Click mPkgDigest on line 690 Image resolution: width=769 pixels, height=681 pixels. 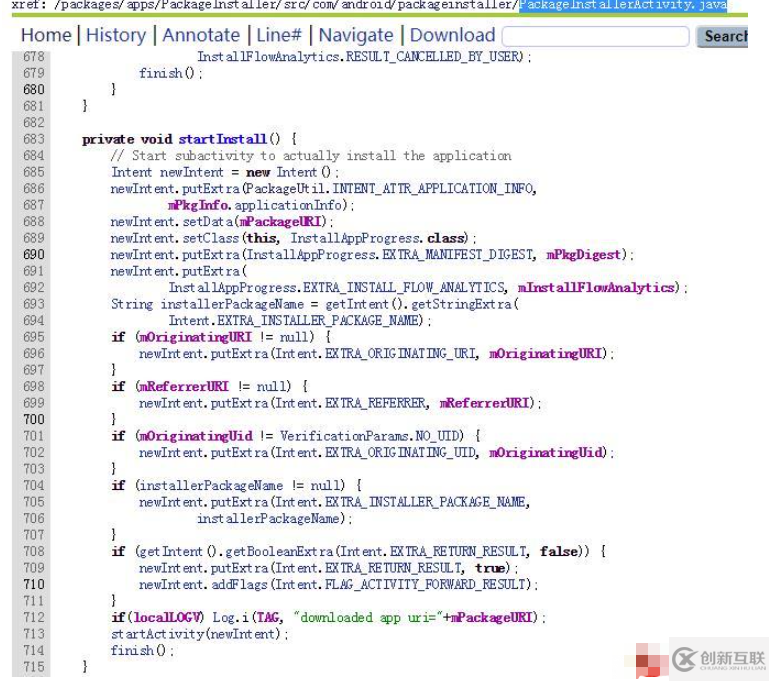coord(584,254)
